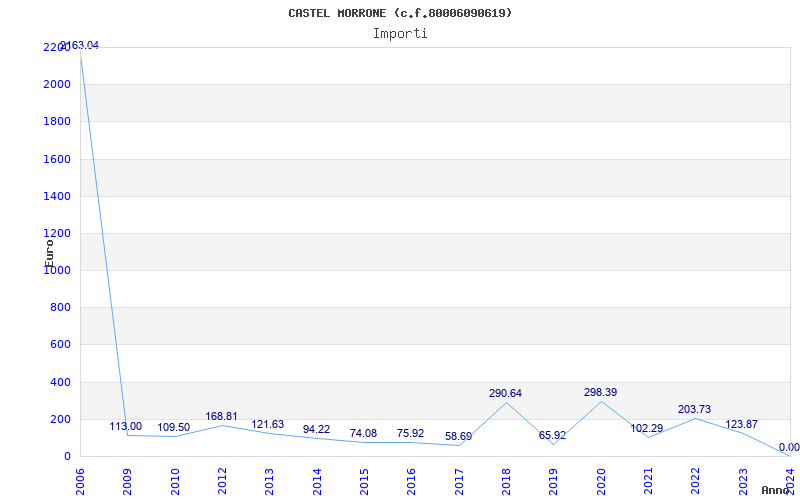Screen dimensions: 800x500
Task: Click the 2021 x-axis year label
Action: coord(648,482)
